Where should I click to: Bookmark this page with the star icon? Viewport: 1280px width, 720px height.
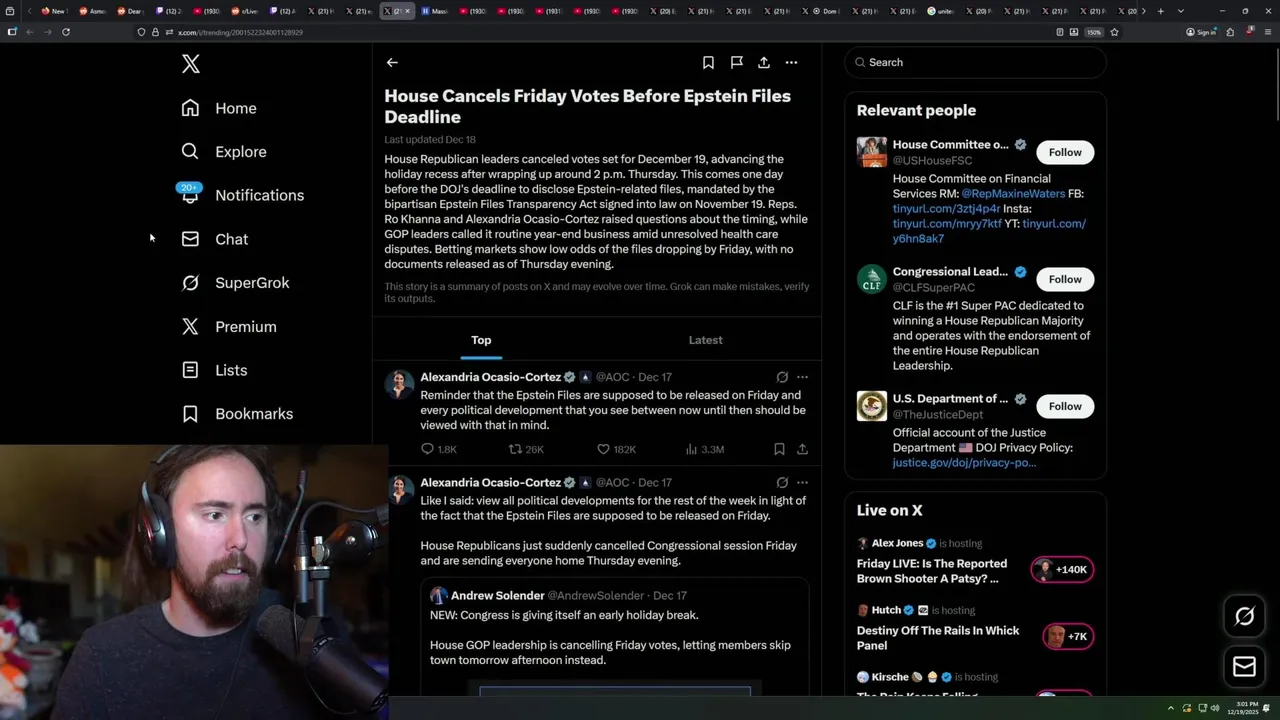pos(1114,32)
